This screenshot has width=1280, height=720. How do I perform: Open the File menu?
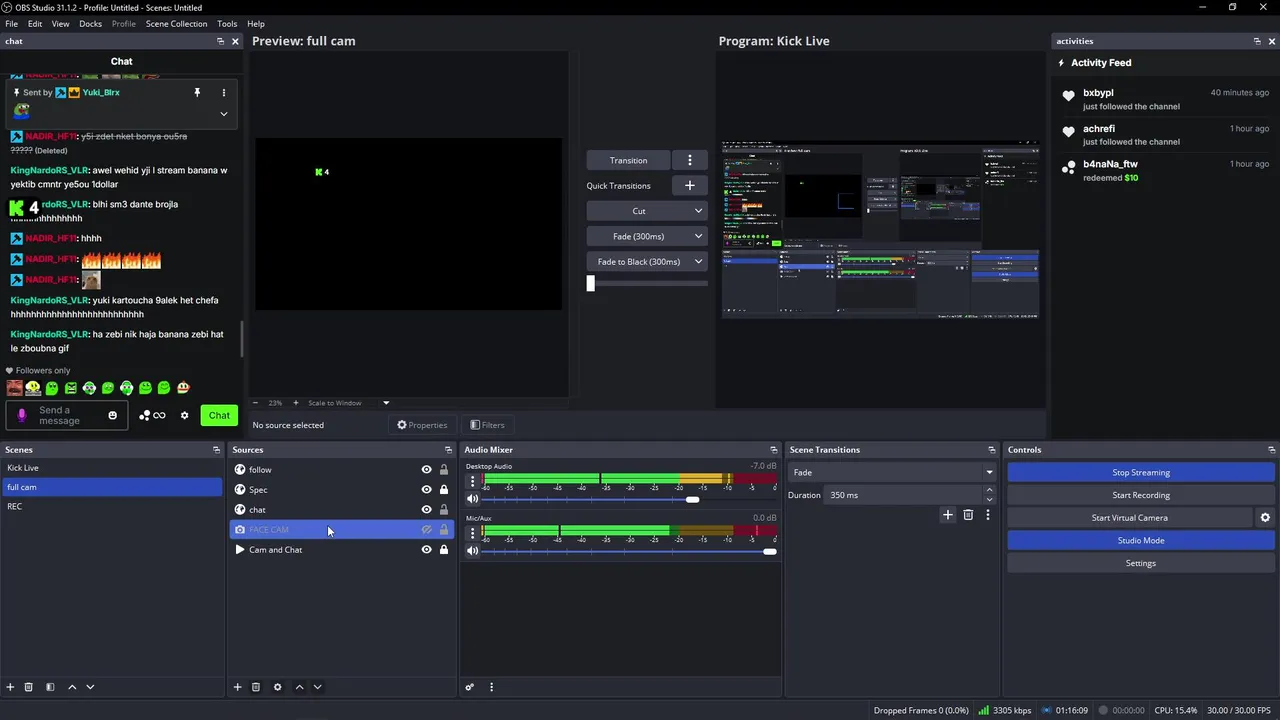click(x=12, y=24)
